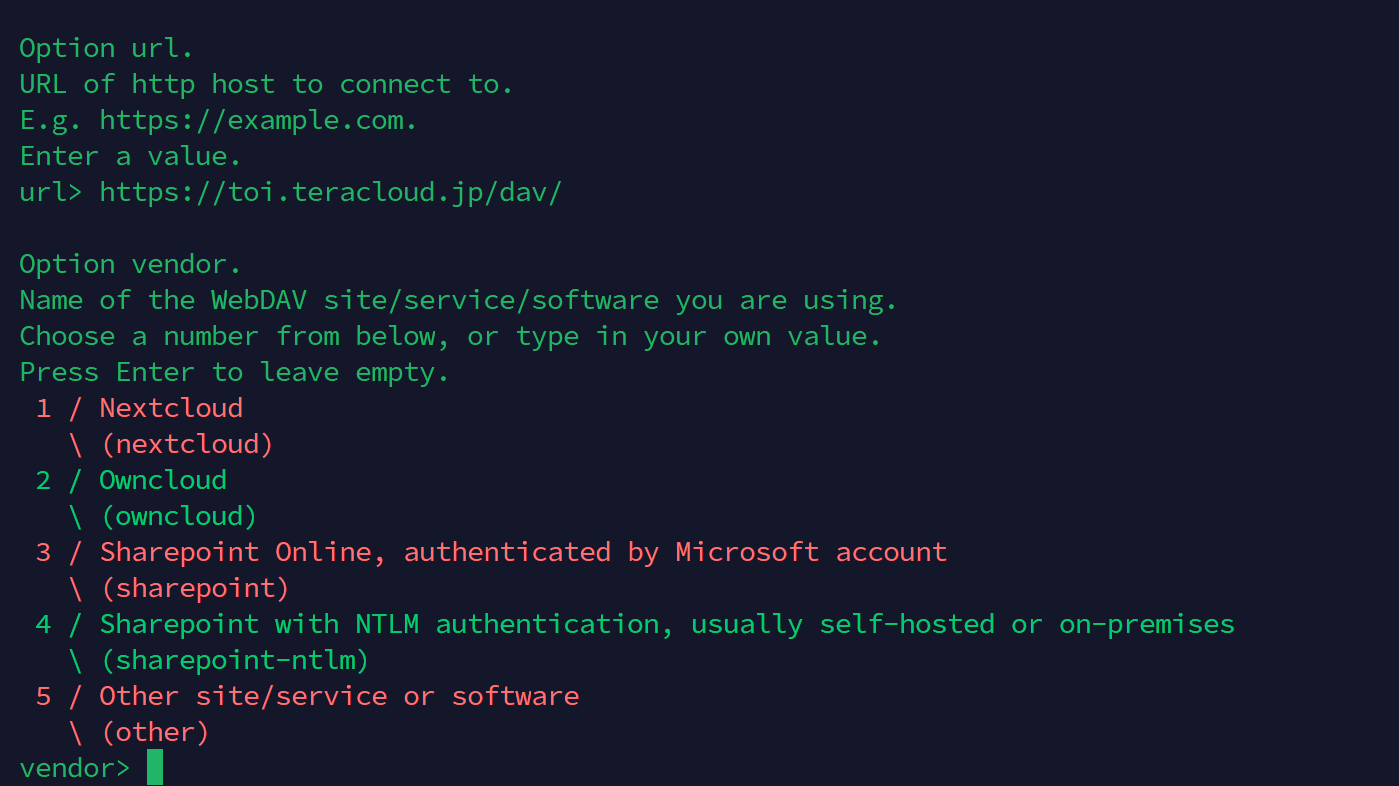The image size is (1399, 786).
Task: Click the "Enter a value." text line
Action: click(130, 156)
